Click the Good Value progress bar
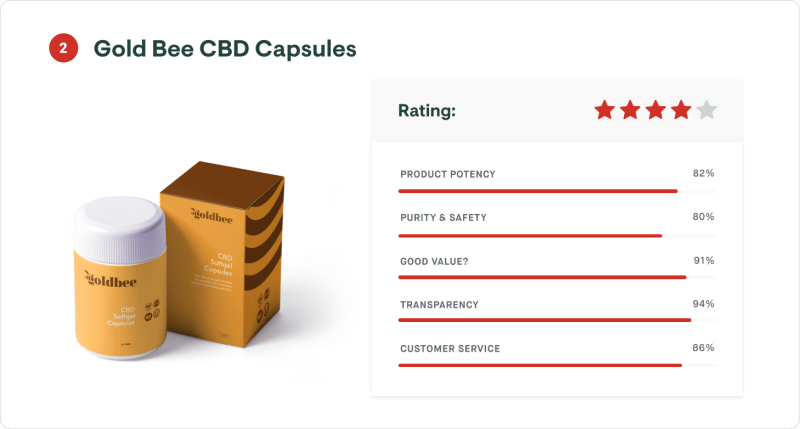Viewport: 800px width, 429px height. (557, 277)
